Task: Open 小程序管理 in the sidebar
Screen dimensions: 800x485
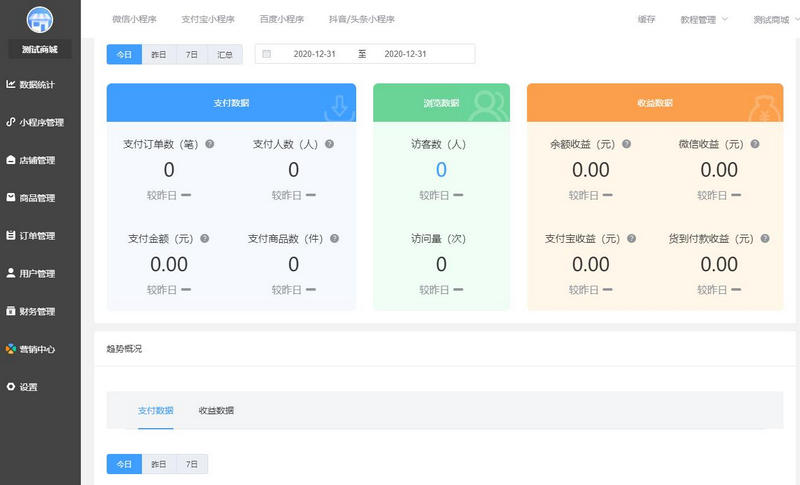Action: [x=41, y=122]
